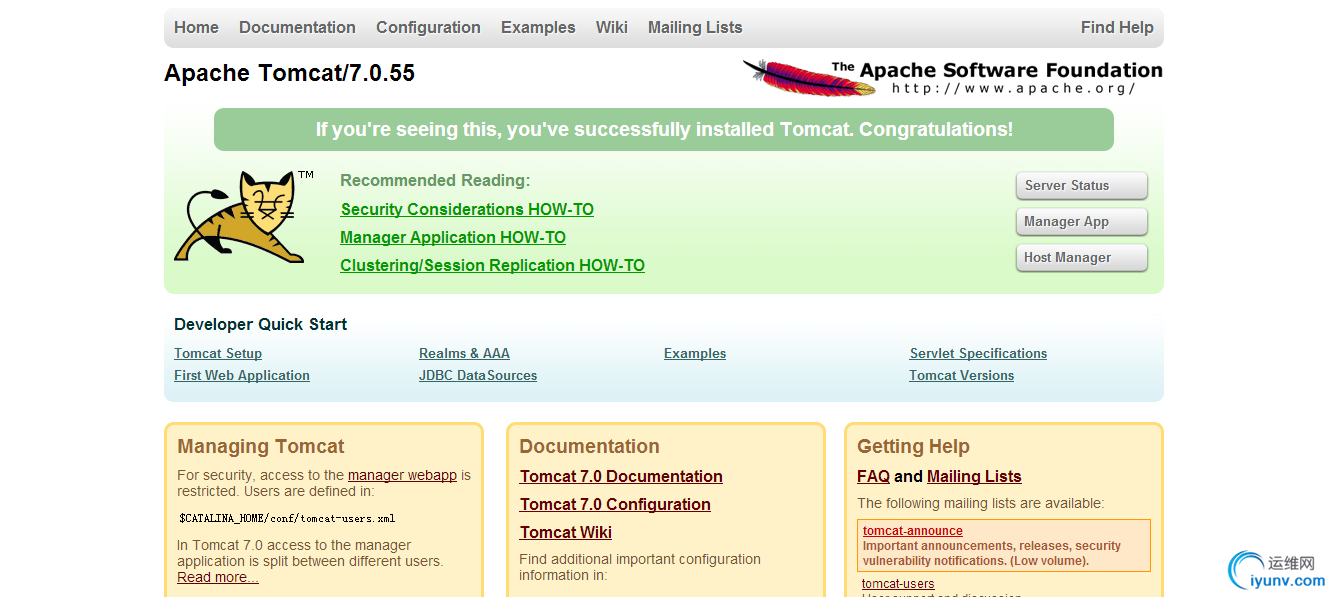Open the Documentation nav item
This screenshot has width=1331, height=597.
[x=297, y=27]
